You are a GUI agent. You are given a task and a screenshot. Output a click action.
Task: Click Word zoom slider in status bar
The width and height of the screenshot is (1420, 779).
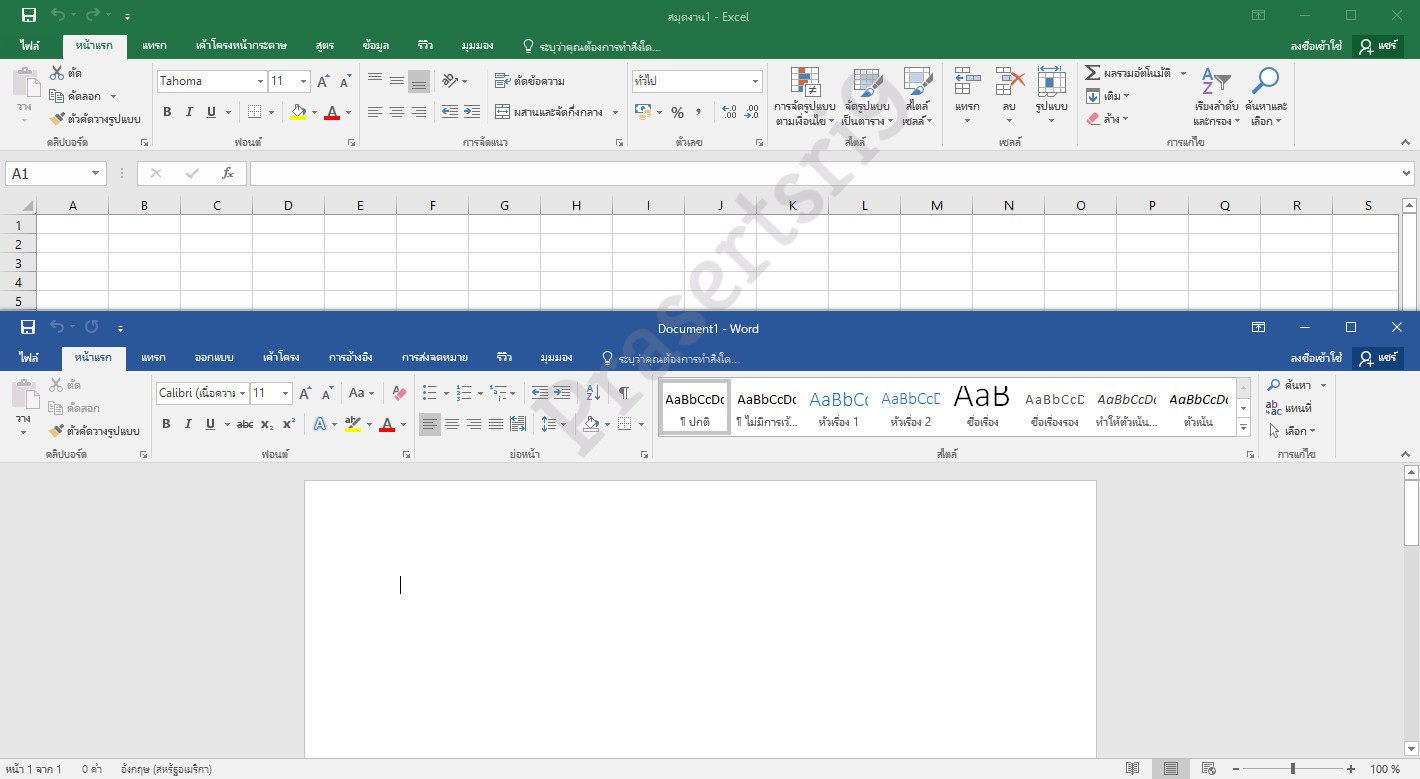pyautogui.click(x=1294, y=769)
